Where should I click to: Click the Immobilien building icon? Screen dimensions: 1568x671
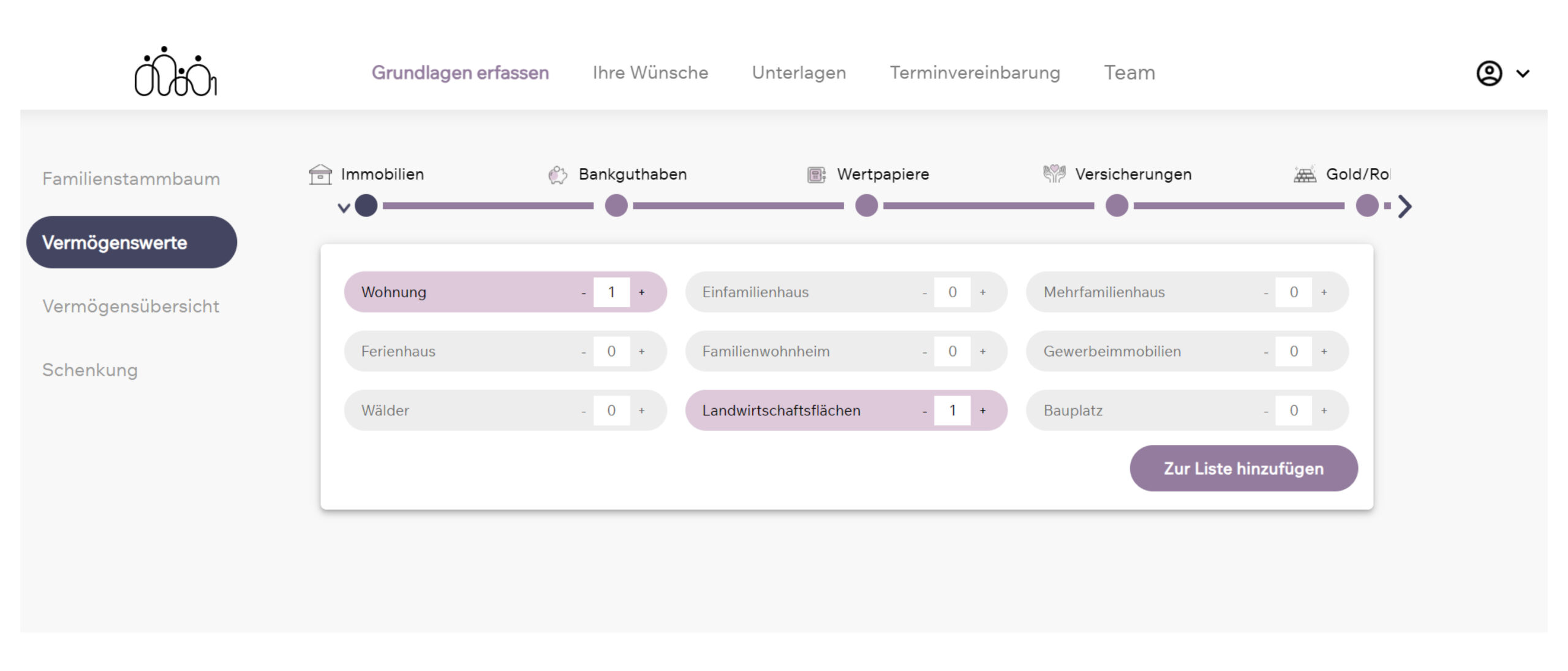click(x=320, y=175)
